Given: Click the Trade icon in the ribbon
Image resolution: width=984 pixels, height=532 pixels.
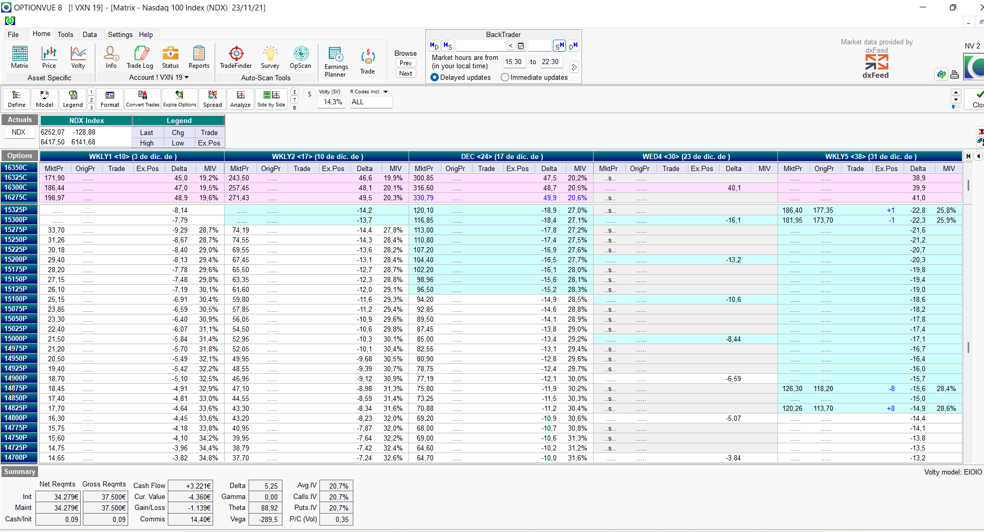Looking at the screenshot, I should [368, 61].
